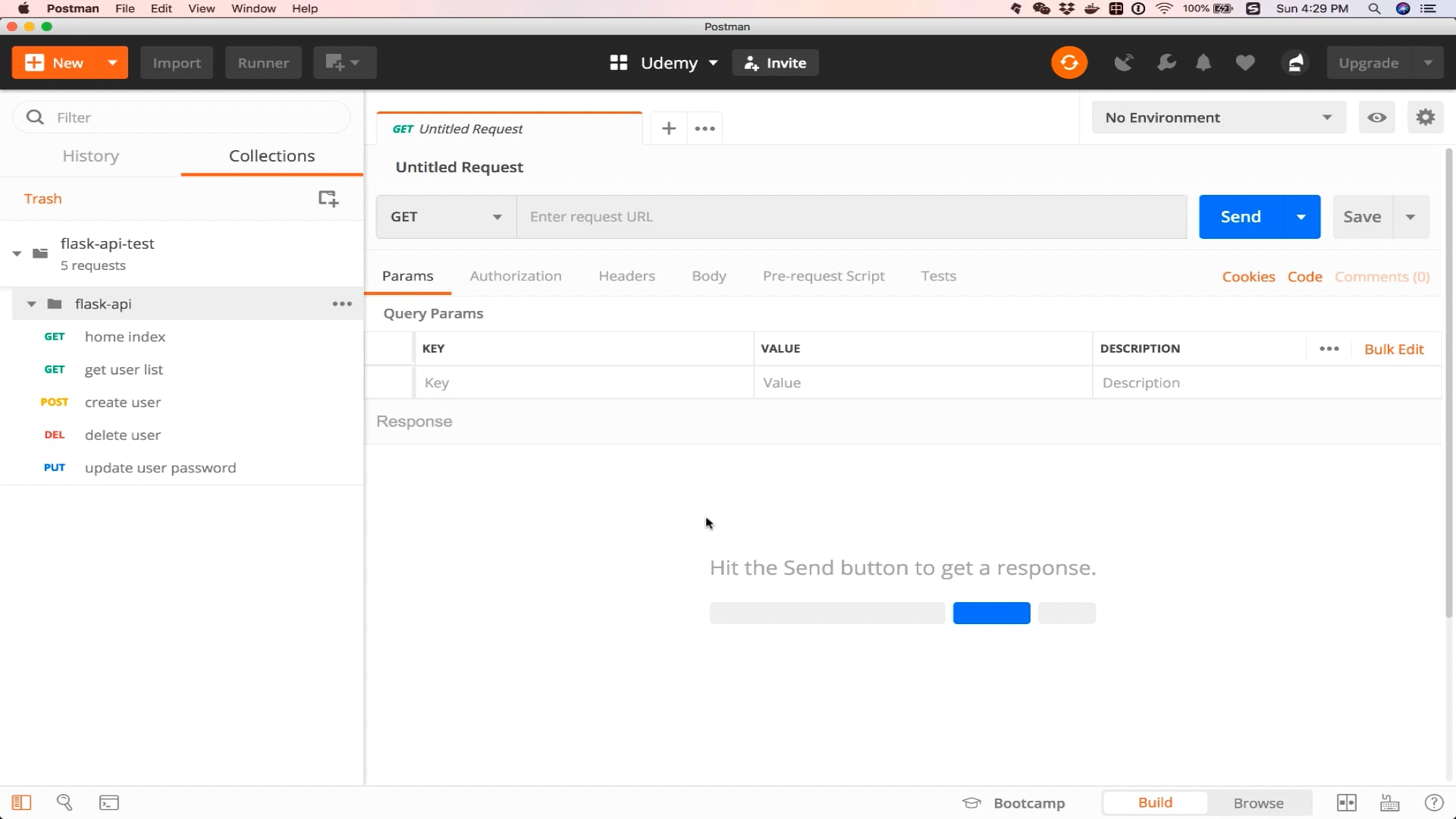Click the Bulk Edit link
This screenshot has width=1456, height=819.
[1393, 349]
